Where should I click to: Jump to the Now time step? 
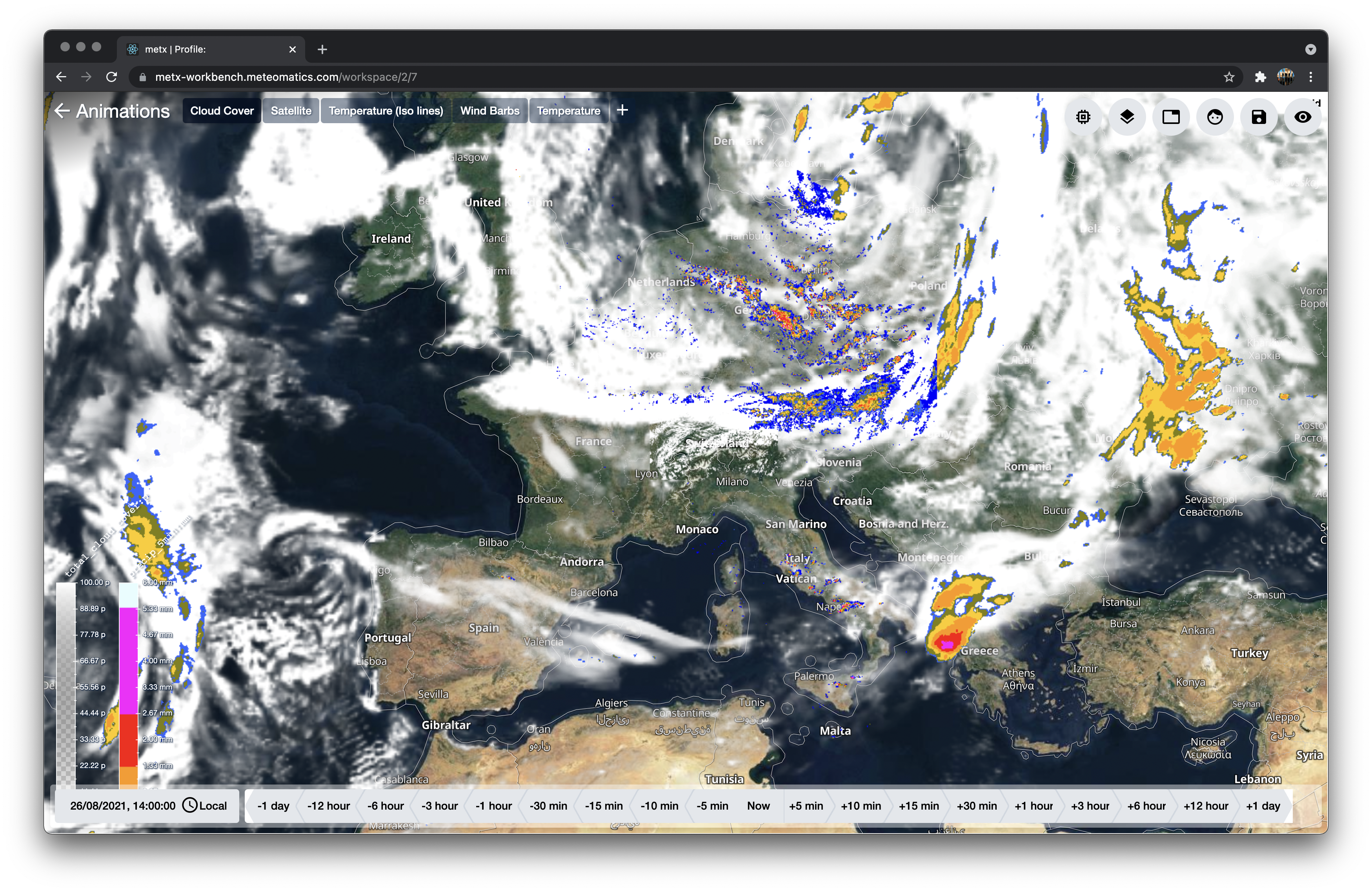click(758, 806)
